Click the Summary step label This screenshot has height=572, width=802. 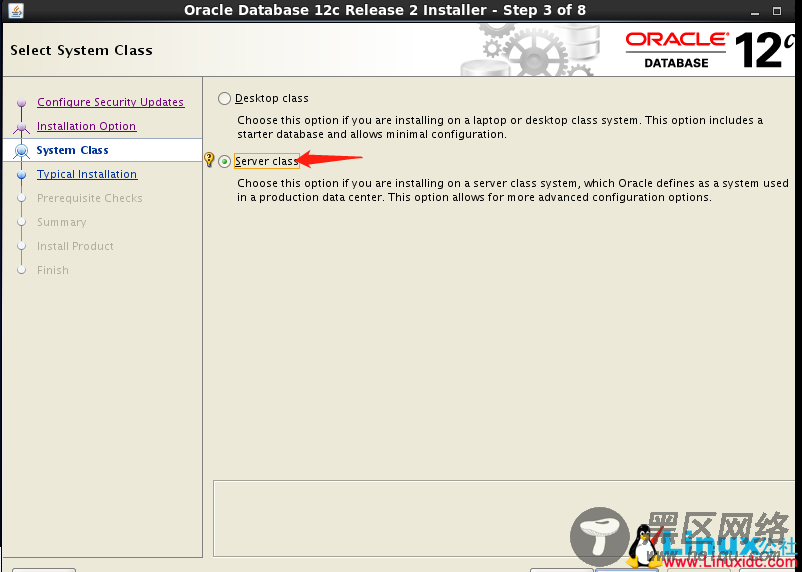[61, 222]
